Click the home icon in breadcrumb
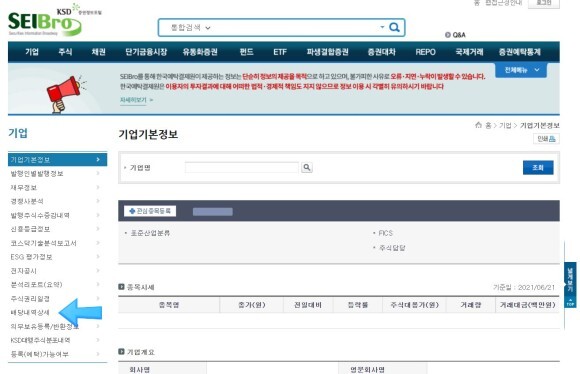 click(x=478, y=125)
